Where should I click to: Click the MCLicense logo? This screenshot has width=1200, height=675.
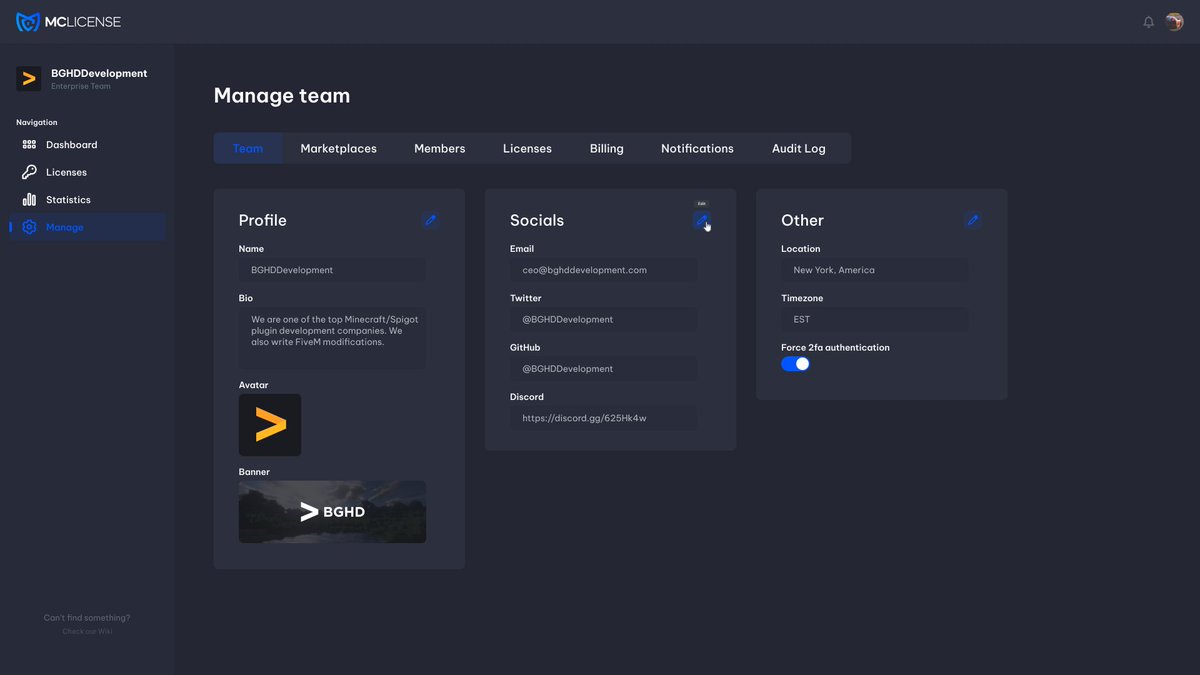point(68,21)
